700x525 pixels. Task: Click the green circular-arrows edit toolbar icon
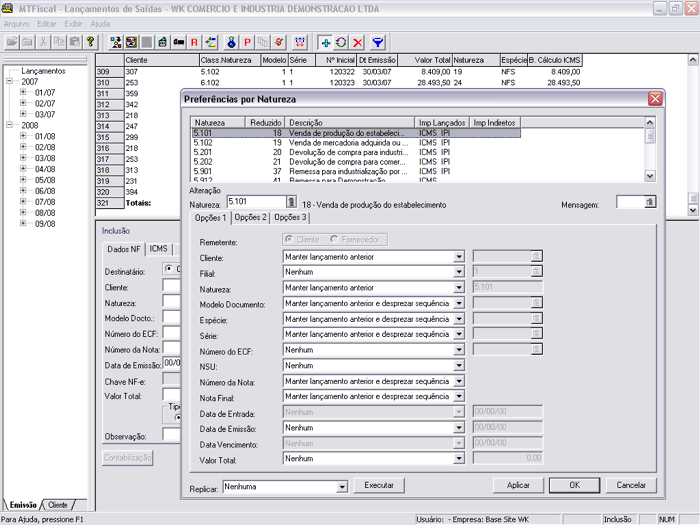(x=341, y=43)
